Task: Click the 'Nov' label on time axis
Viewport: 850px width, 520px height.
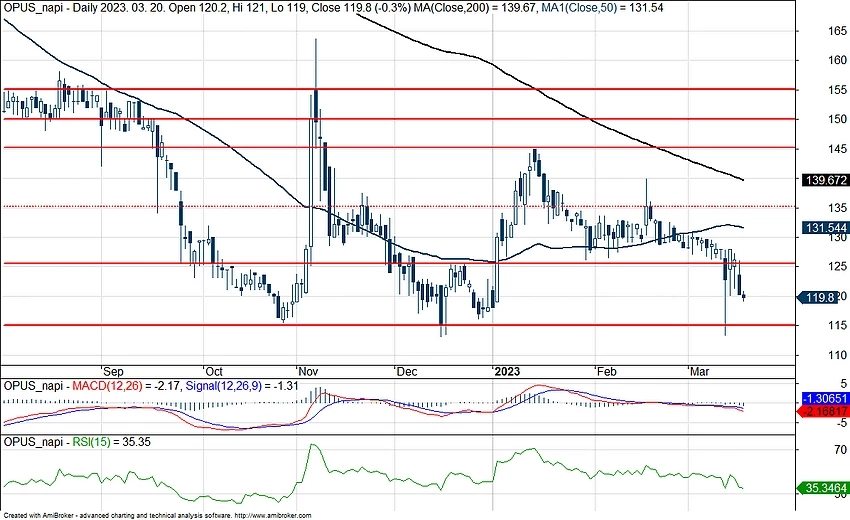Action: [x=309, y=368]
